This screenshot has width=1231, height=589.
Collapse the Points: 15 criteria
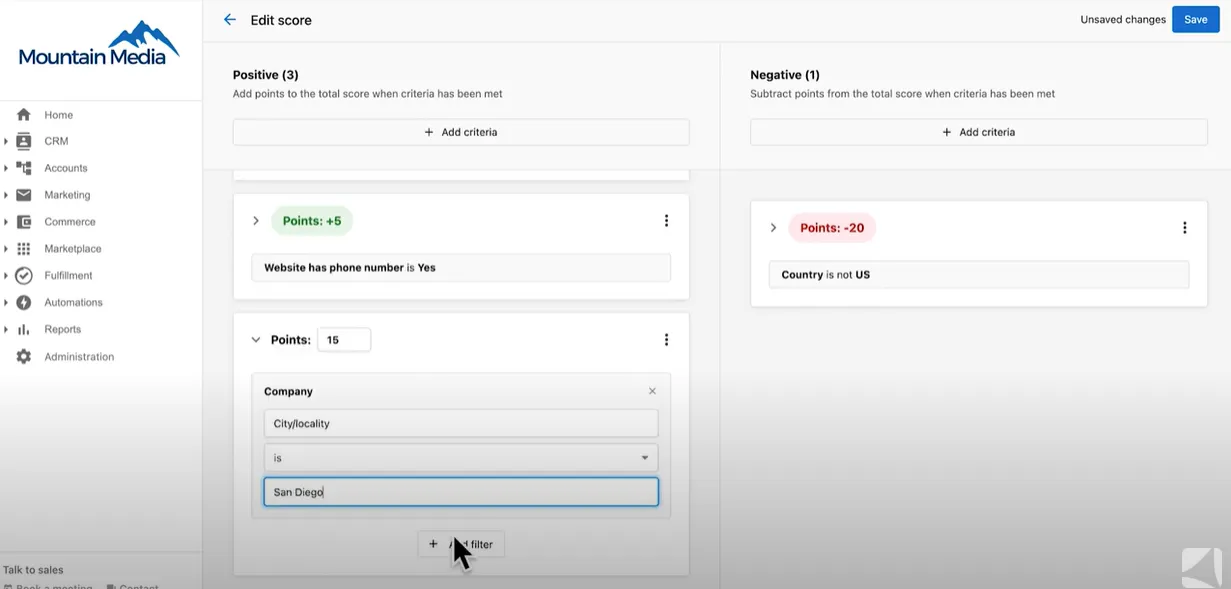point(256,339)
